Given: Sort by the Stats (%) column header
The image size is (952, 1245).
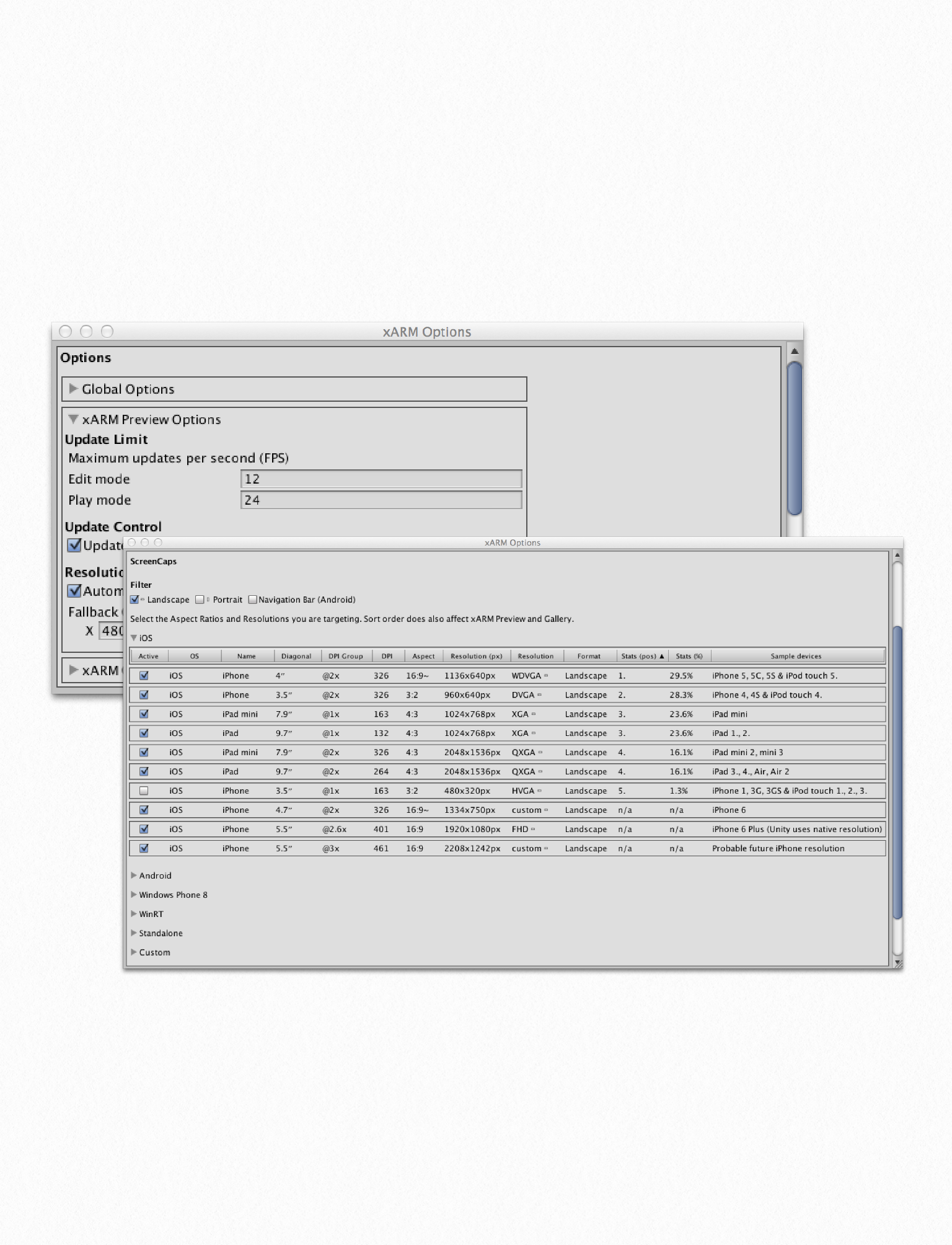Looking at the screenshot, I should [x=689, y=656].
